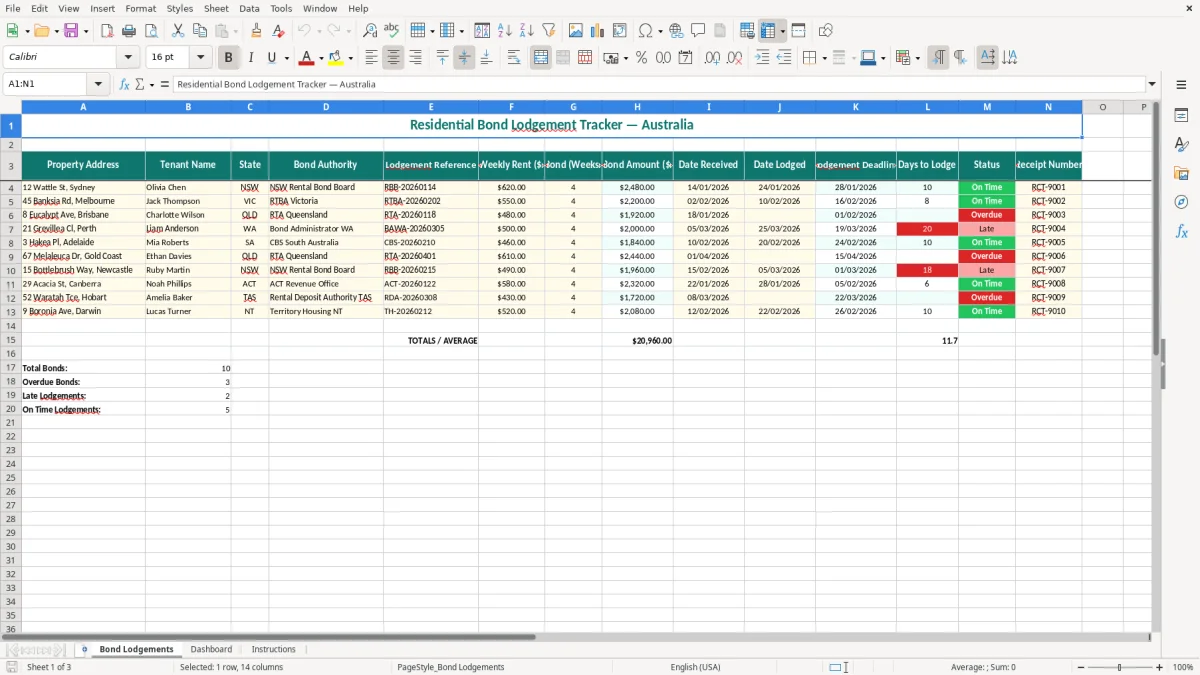This screenshot has height=675, width=1200.
Task: Toggle Align Right
Action: coord(415,58)
